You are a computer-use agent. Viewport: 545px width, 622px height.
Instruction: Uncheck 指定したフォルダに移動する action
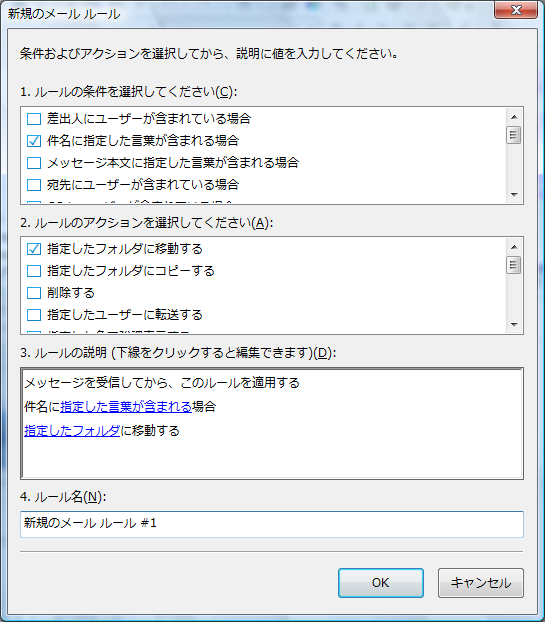[34, 249]
